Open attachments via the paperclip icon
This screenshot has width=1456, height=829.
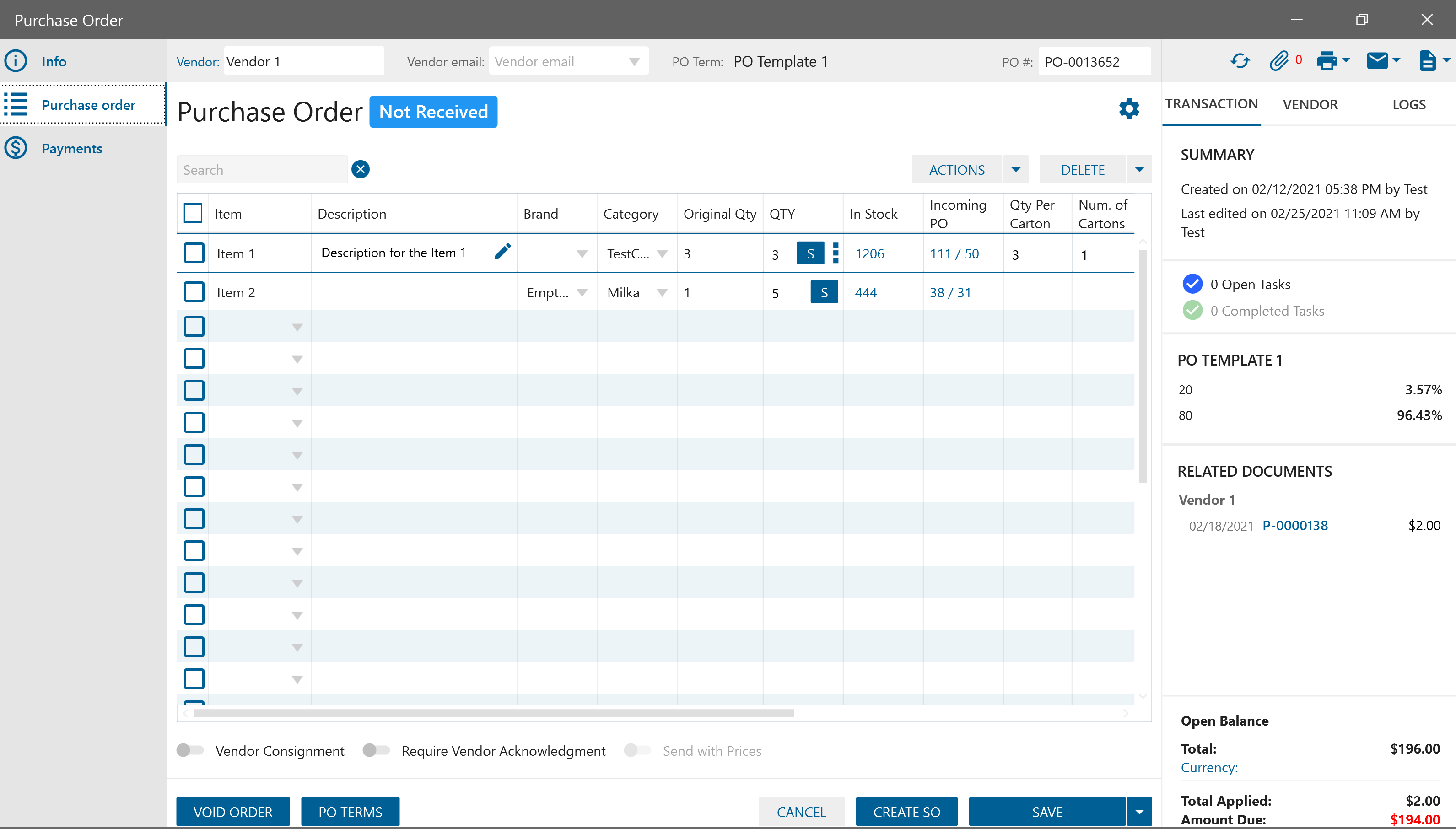[x=1278, y=61]
